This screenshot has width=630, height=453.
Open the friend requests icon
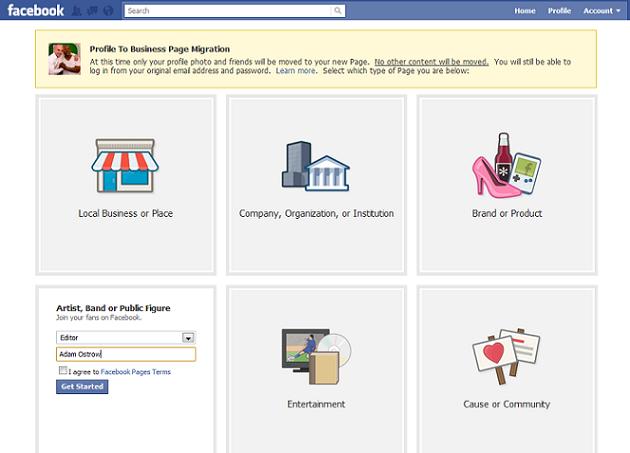point(77,11)
